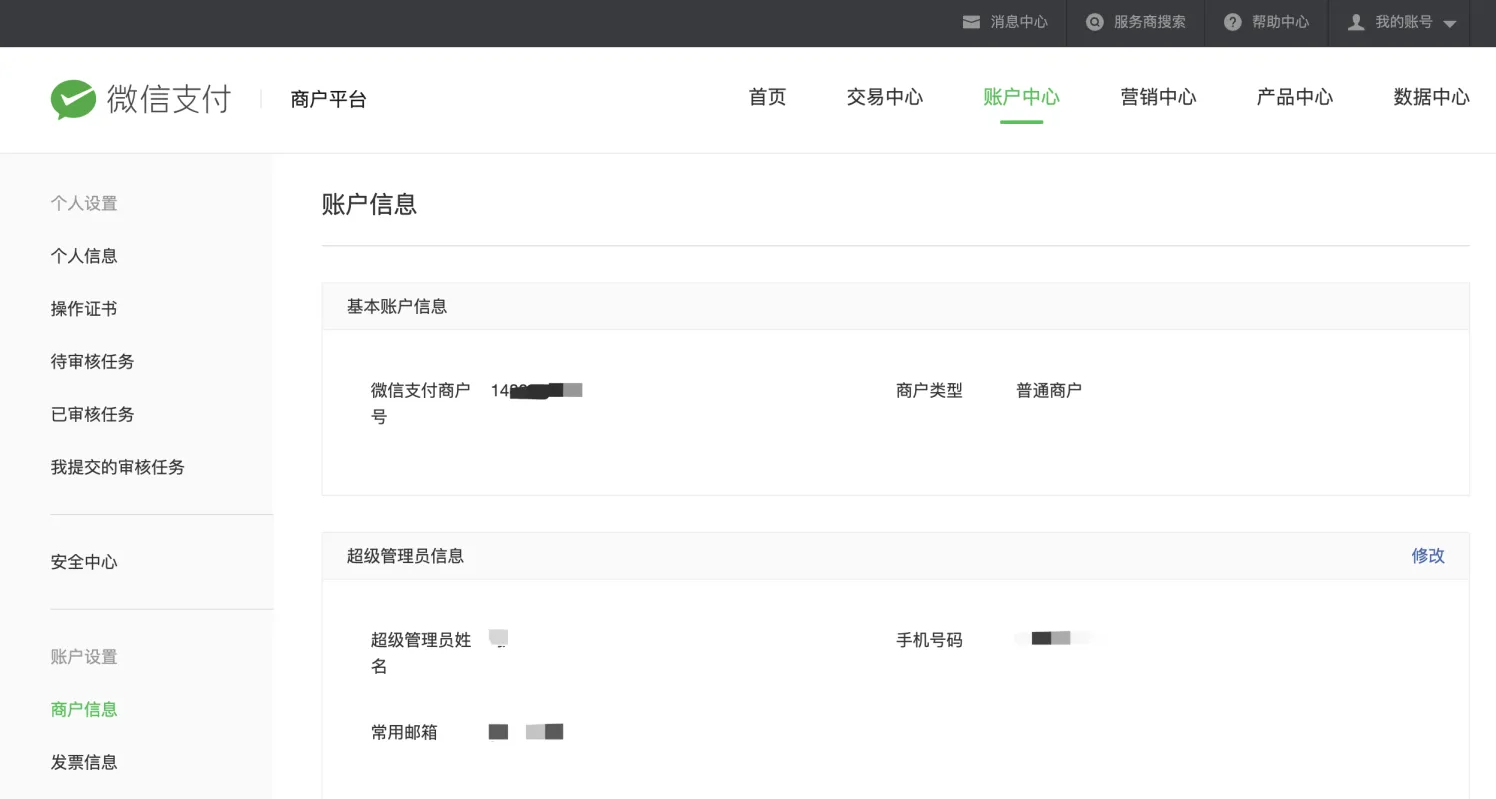
Task: Select 操作证书 in the sidebar
Action: coord(84,309)
